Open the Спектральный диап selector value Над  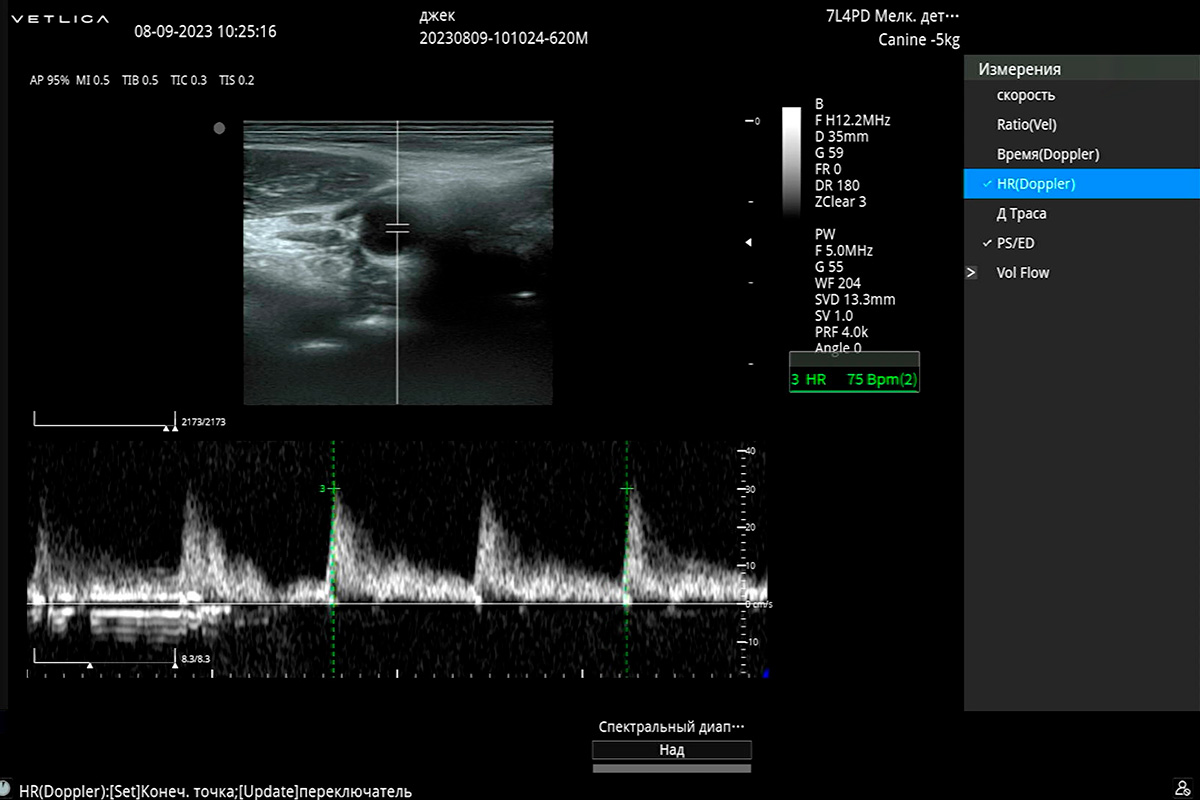click(671, 750)
